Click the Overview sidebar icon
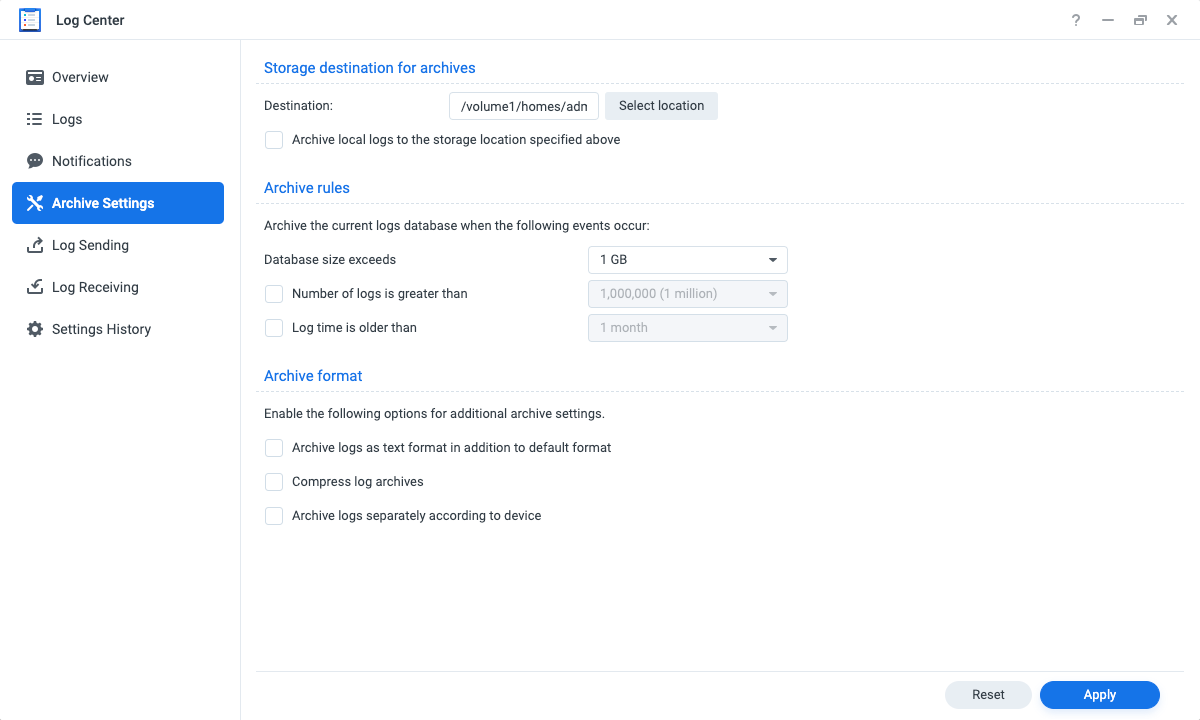 pos(35,77)
